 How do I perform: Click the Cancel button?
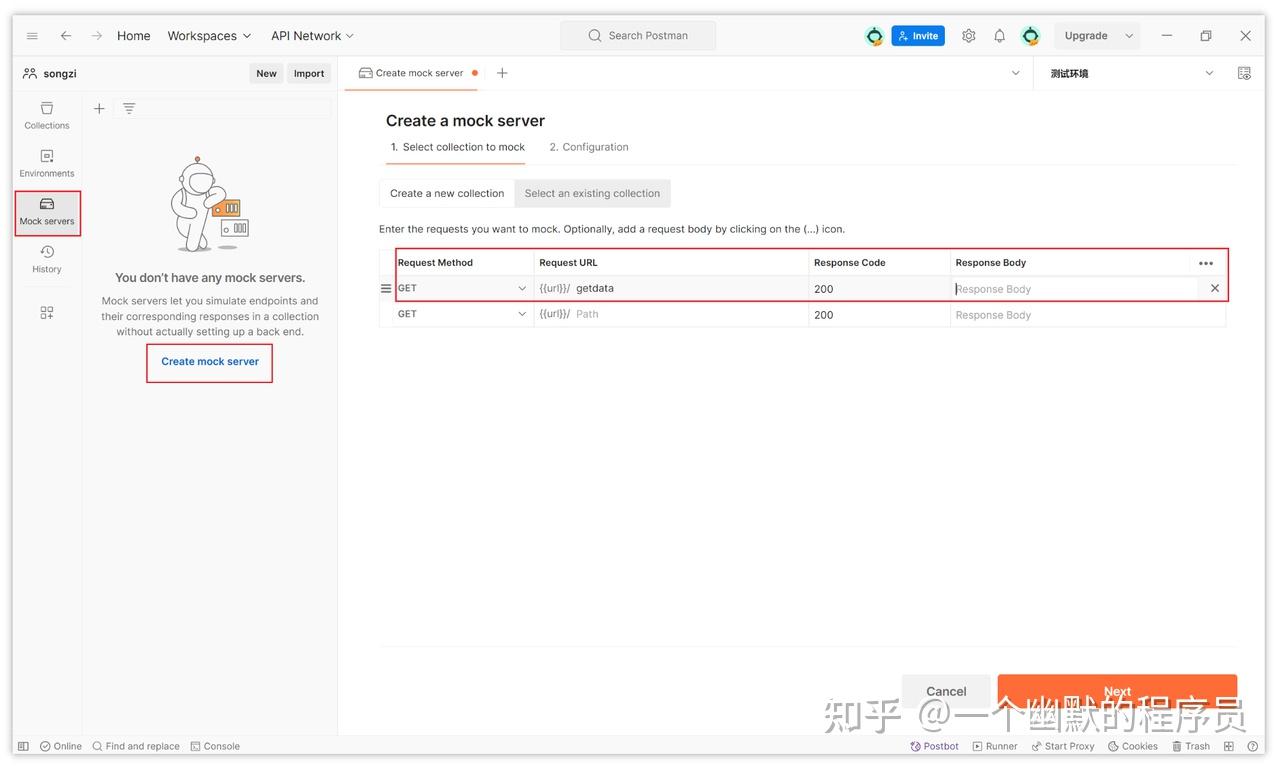[944, 691]
